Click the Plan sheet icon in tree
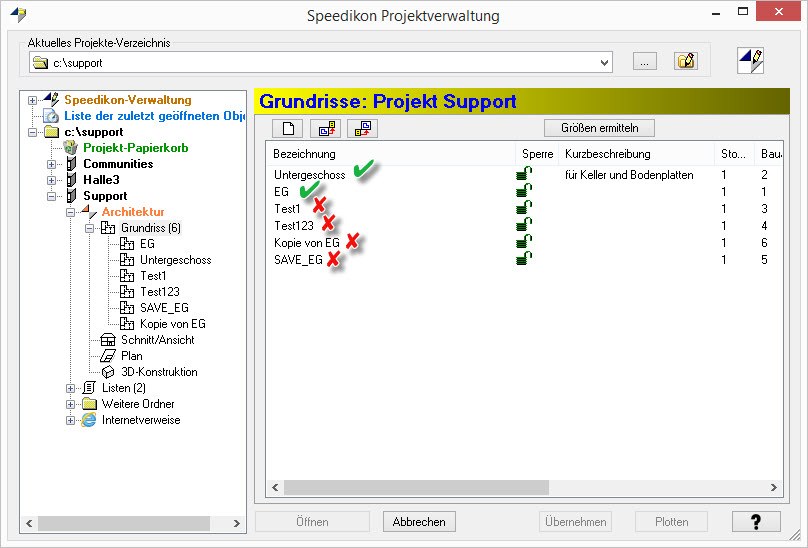 (108, 356)
